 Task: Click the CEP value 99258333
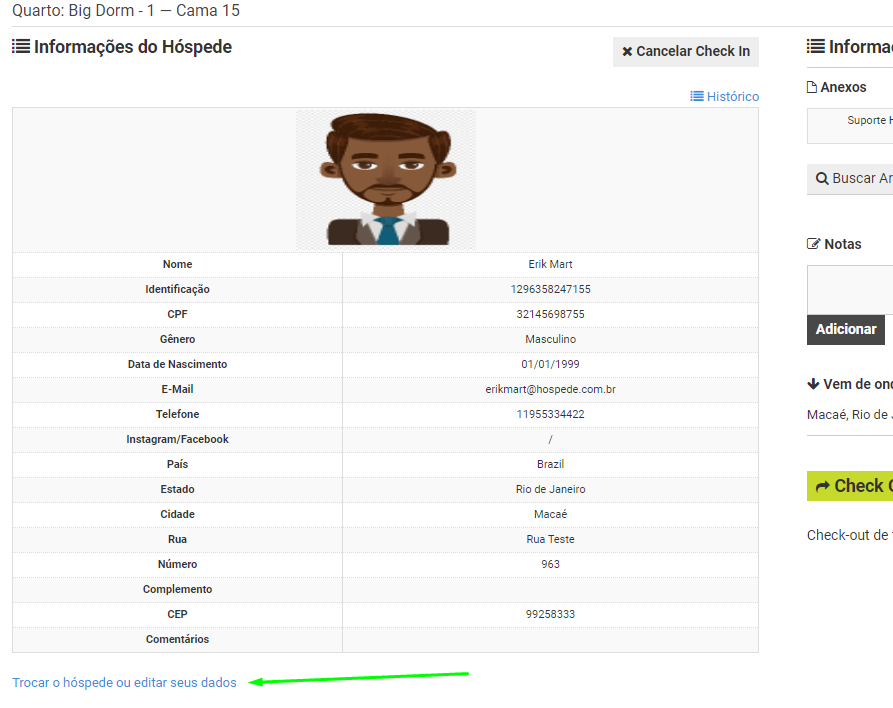pyautogui.click(x=550, y=615)
